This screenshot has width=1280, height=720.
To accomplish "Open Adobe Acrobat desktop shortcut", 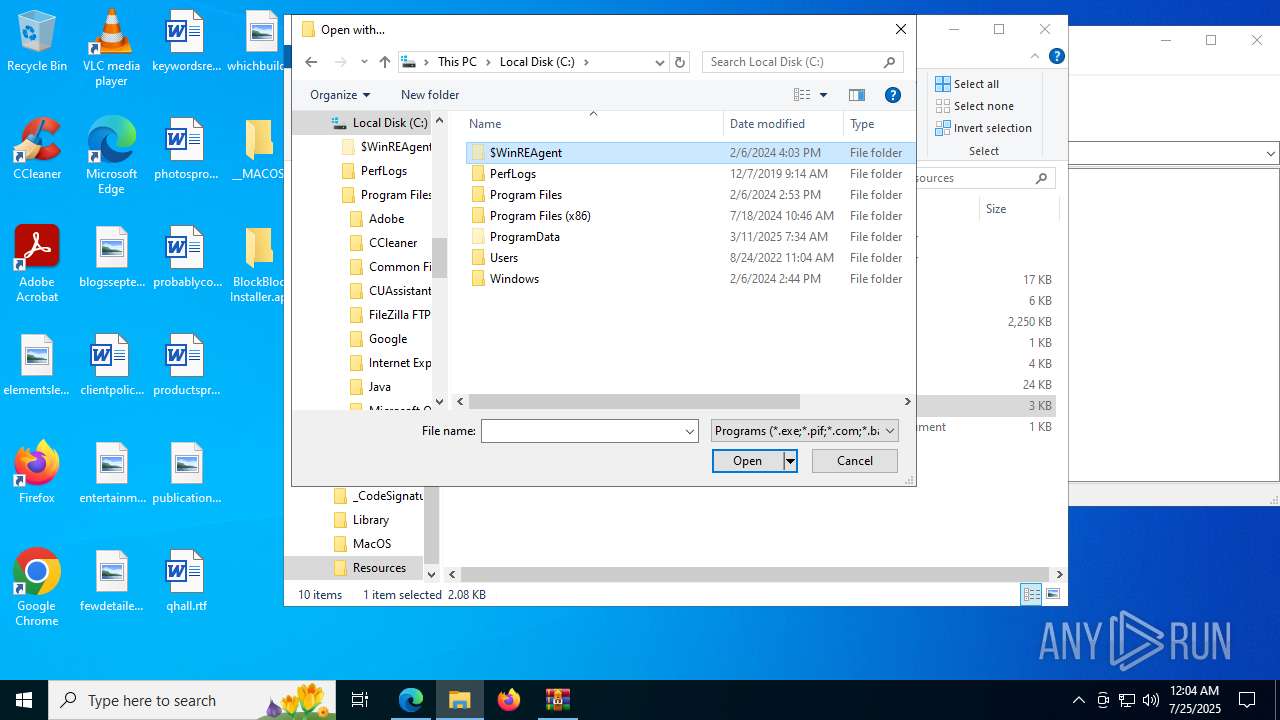I will (37, 264).
